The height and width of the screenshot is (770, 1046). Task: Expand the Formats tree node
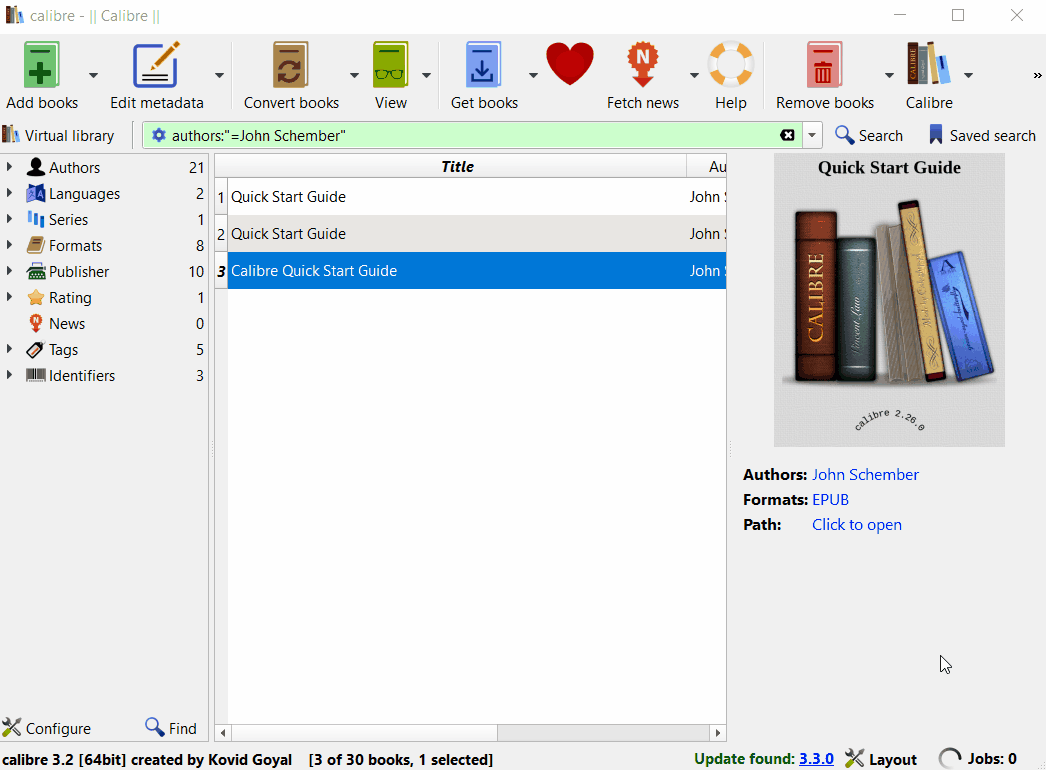click(x=9, y=245)
